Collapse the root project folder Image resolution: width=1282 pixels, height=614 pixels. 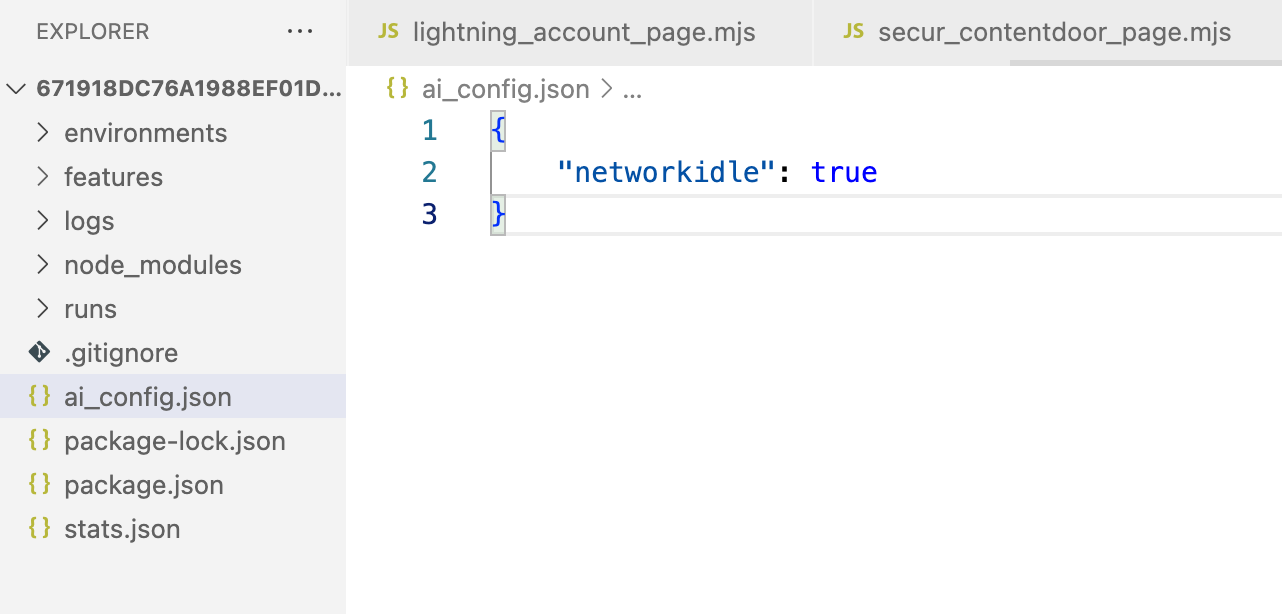[x=16, y=89]
